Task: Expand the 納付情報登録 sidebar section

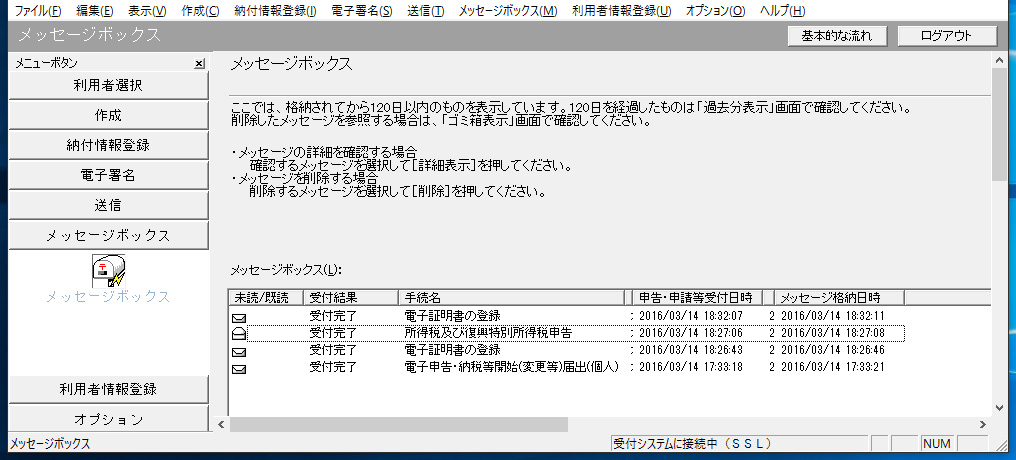Action: click(108, 145)
